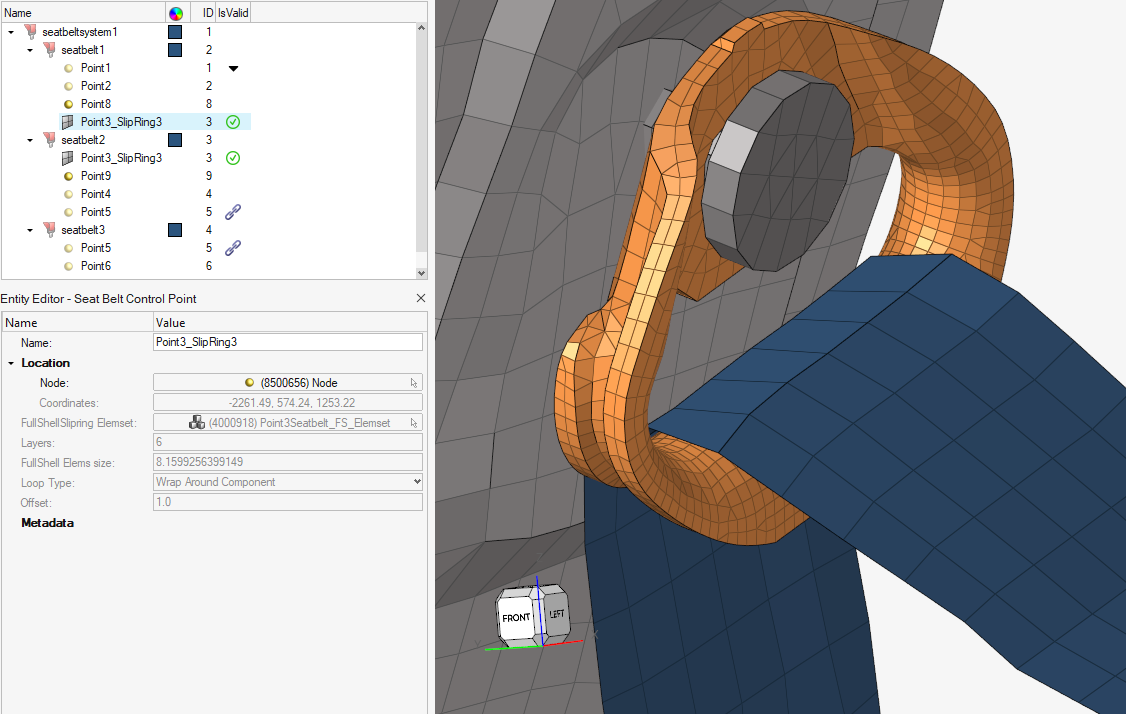Click the node picker cursor icon in Node field

413,382
